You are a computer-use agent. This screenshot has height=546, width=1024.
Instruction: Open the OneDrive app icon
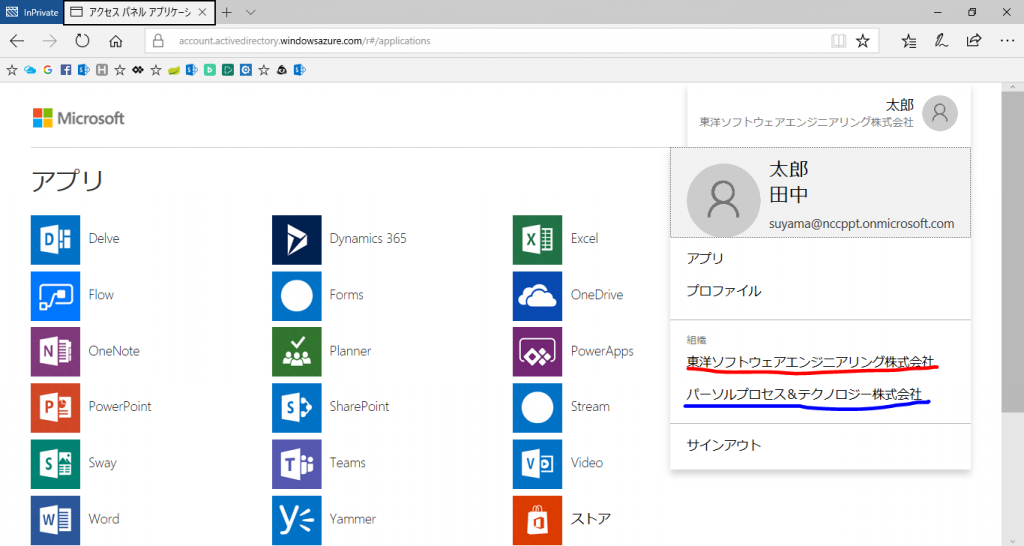(537, 296)
